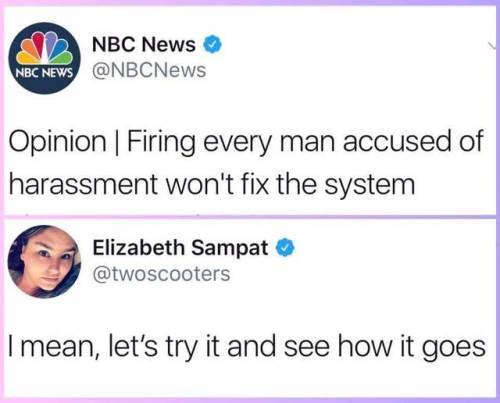The width and height of the screenshot is (500, 403).
Task: Click Elizabeth Sampat's verified checkmark badge
Action: pyautogui.click(x=285, y=248)
